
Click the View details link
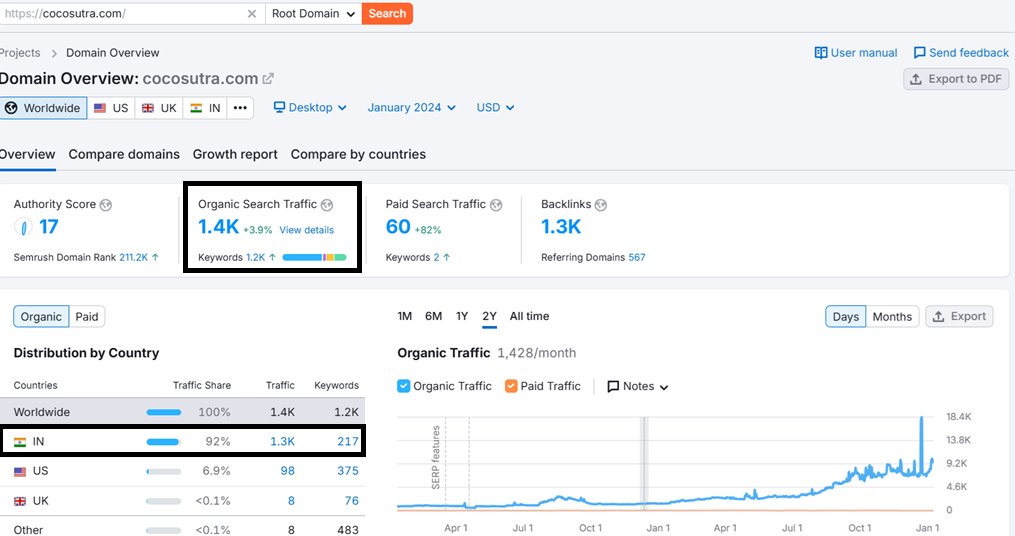tap(307, 230)
